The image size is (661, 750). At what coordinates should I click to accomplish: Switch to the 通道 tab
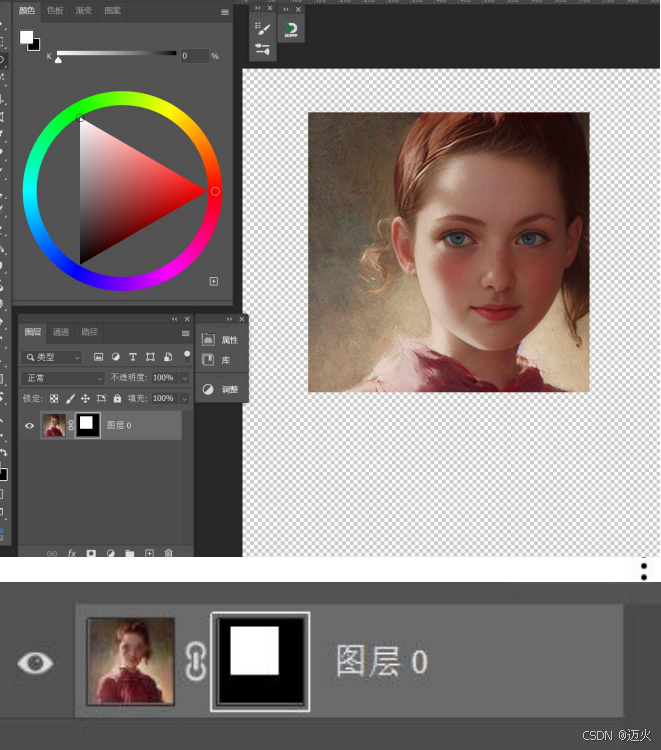click(x=61, y=332)
